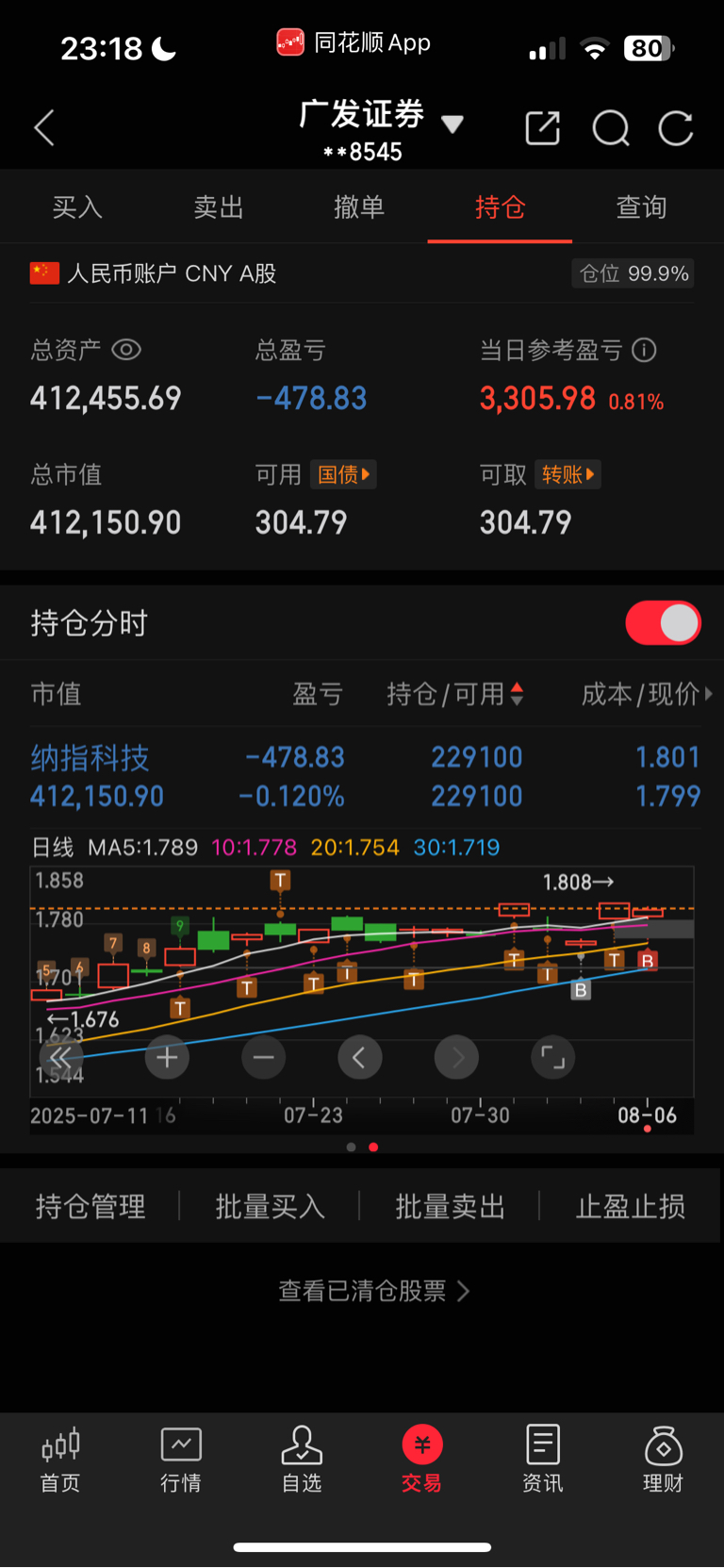Select the 持仓 tab
Image resolution: width=724 pixels, height=1568 pixels.
point(500,206)
